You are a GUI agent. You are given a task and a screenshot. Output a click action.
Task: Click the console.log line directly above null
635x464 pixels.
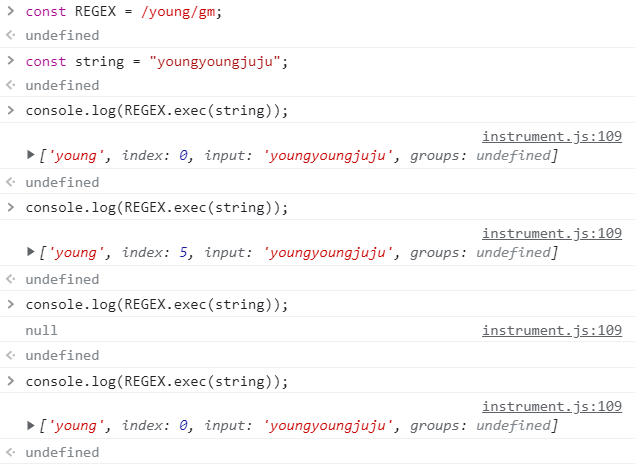(157, 304)
